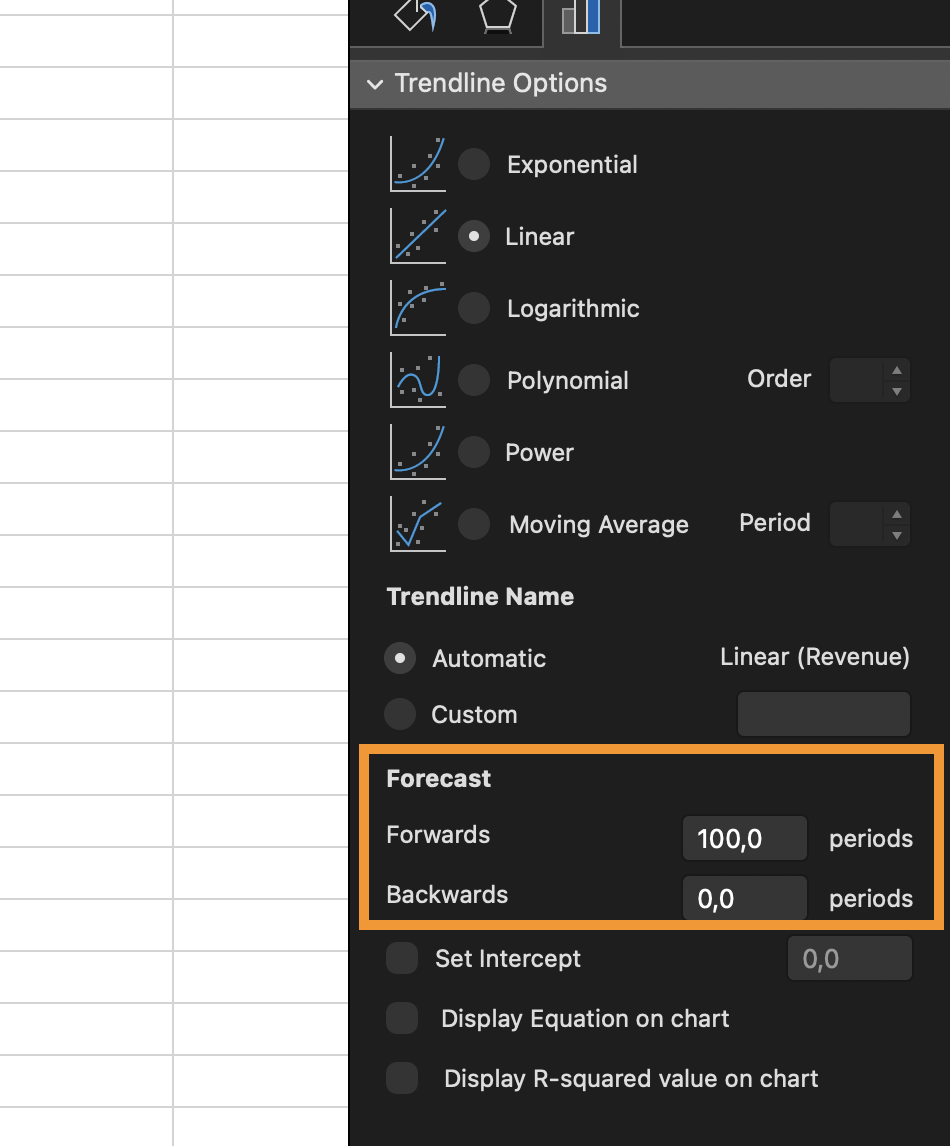Image resolution: width=950 pixels, height=1146 pixels.
Task: Select the Custom trendline name option
Action: (x=400, y=714)
